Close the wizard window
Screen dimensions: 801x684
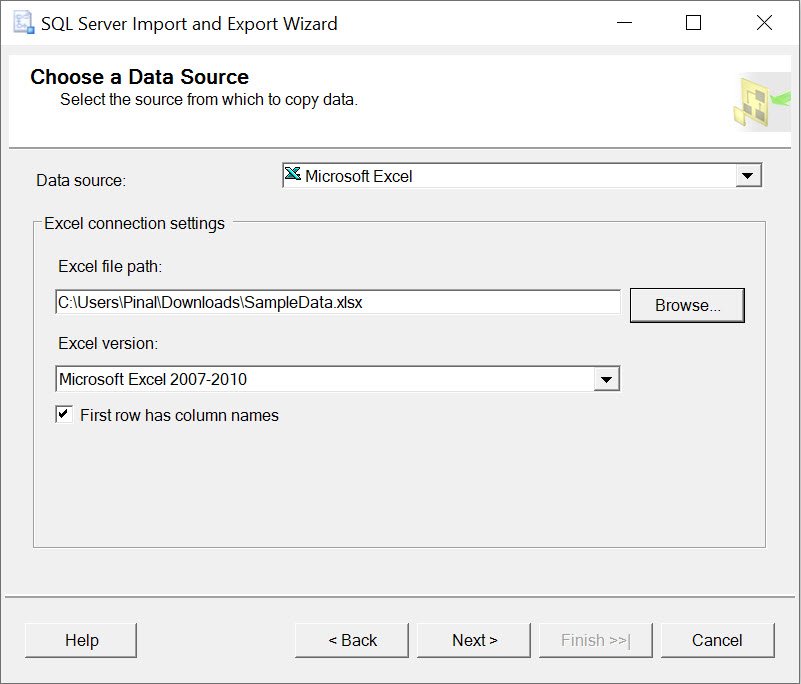[x=764, y=23]
